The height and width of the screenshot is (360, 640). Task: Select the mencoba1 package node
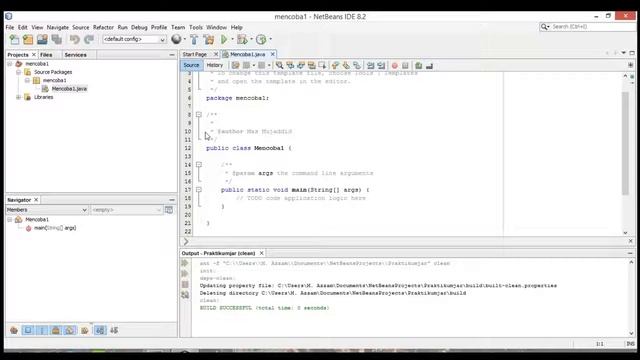tap(54, 80)
